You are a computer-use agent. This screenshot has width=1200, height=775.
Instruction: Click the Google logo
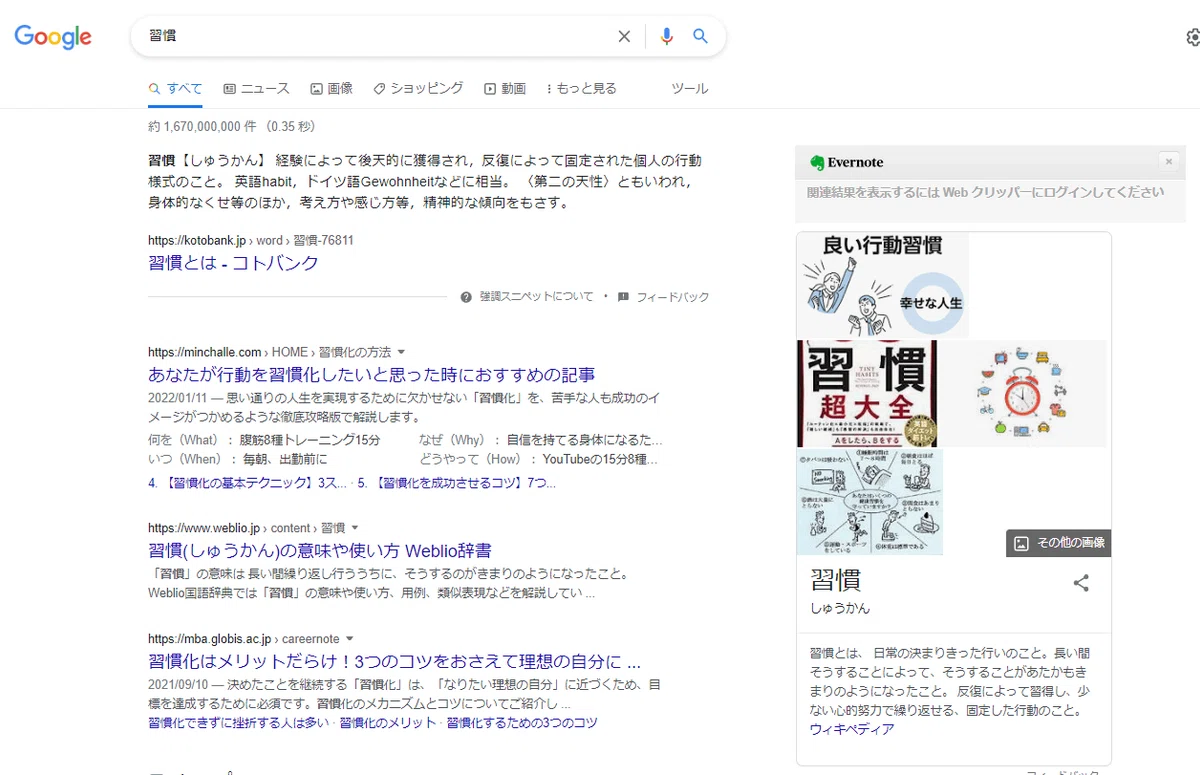tap(53, 37)
